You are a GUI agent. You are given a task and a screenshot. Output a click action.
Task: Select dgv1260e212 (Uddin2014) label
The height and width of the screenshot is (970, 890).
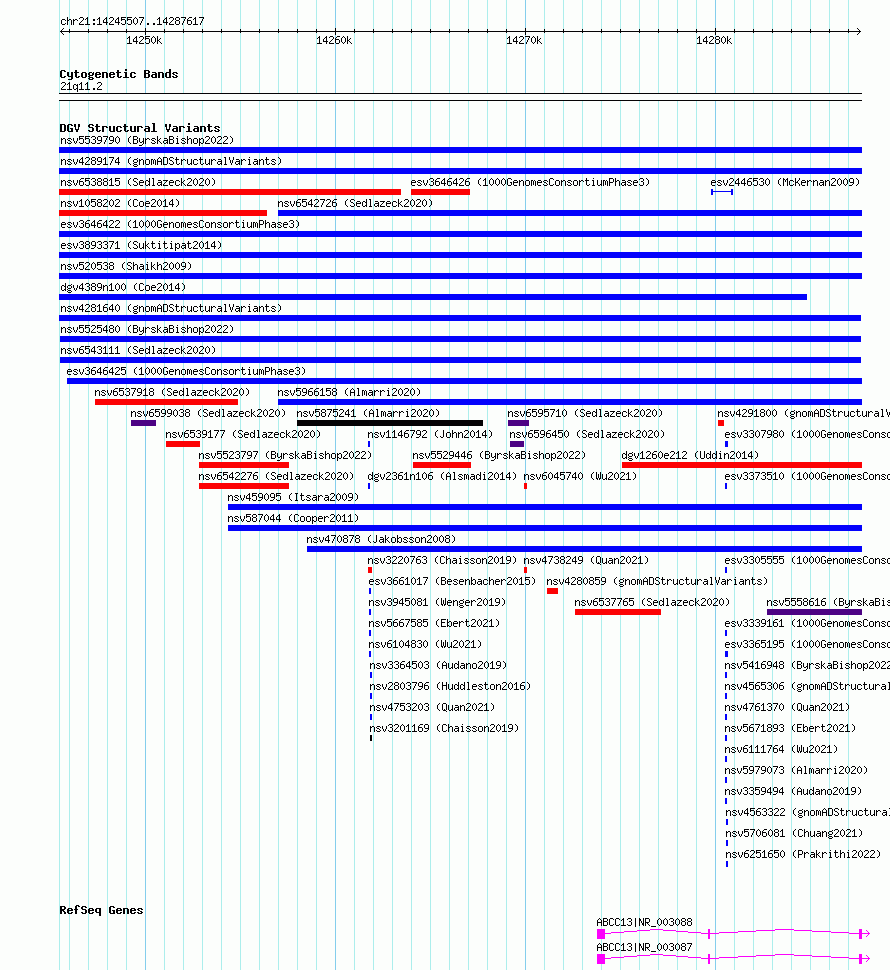[690, 456]
